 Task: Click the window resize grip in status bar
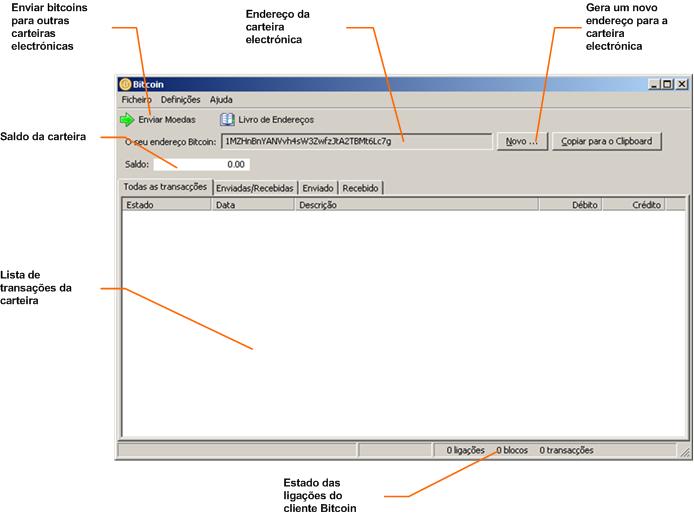684,452
